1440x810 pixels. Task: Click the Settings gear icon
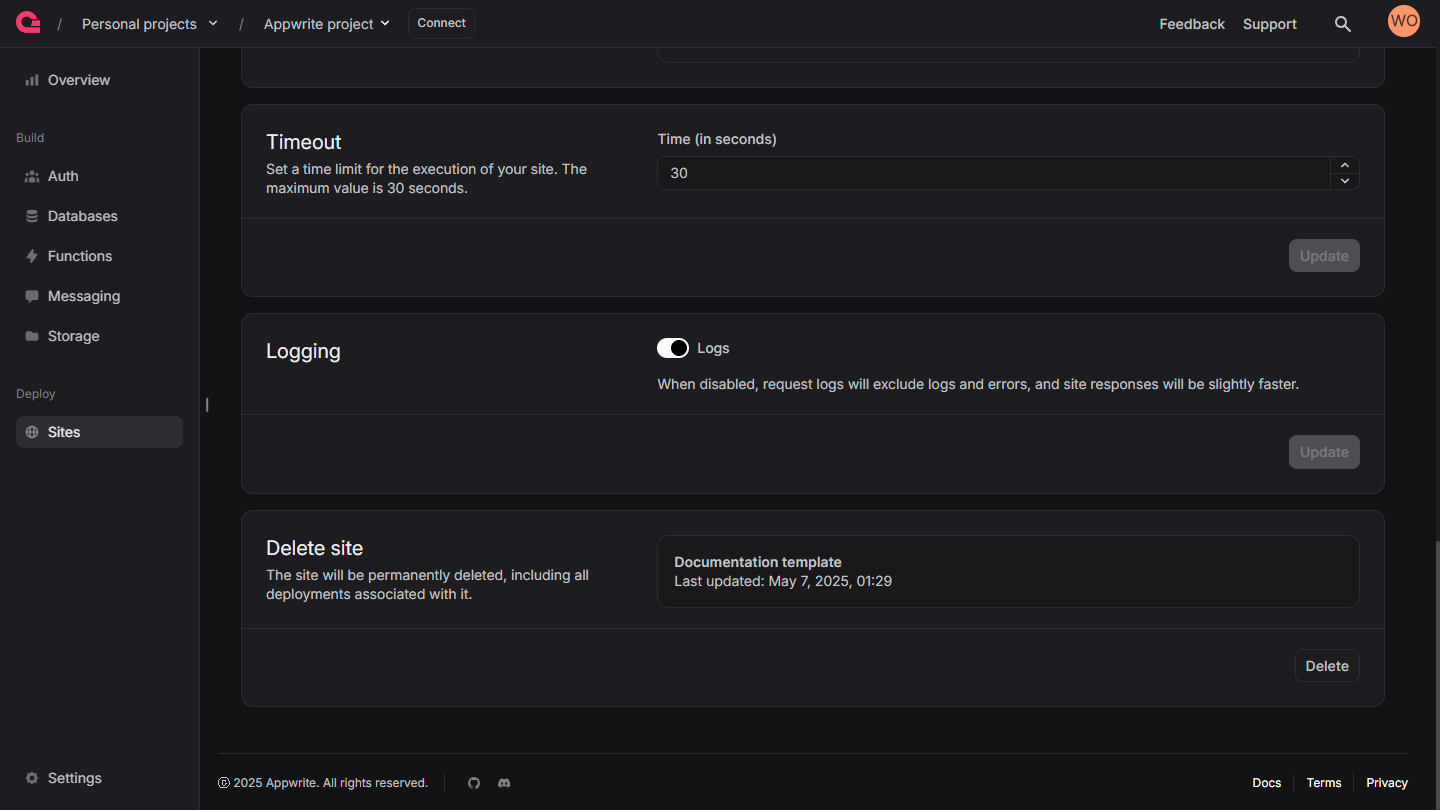[x=32, y=778]
